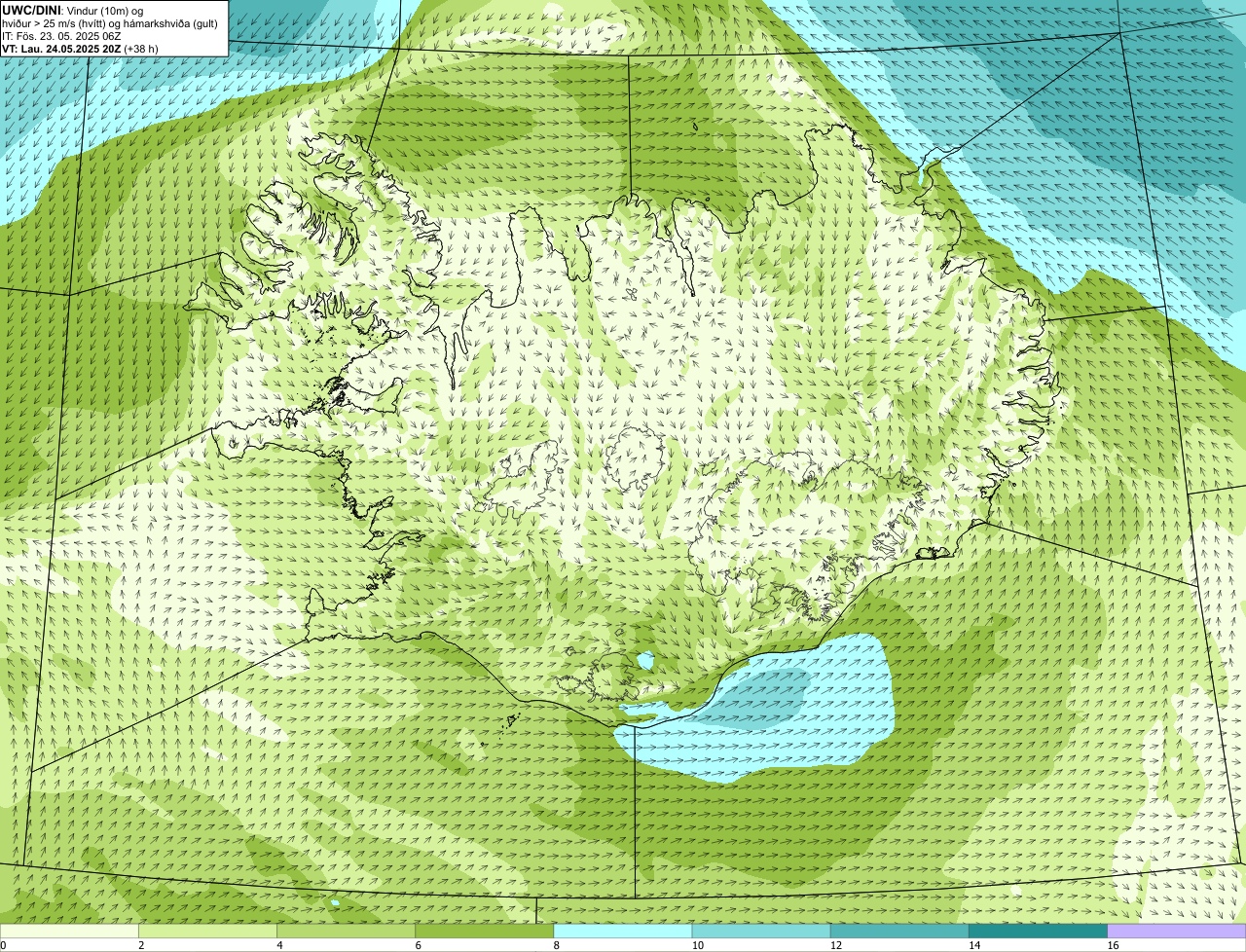The width and height of the screenshot is (1246, 952).
Task: Click the light green 2–4 m/s legend swatch
Action: tap(207, 932)
